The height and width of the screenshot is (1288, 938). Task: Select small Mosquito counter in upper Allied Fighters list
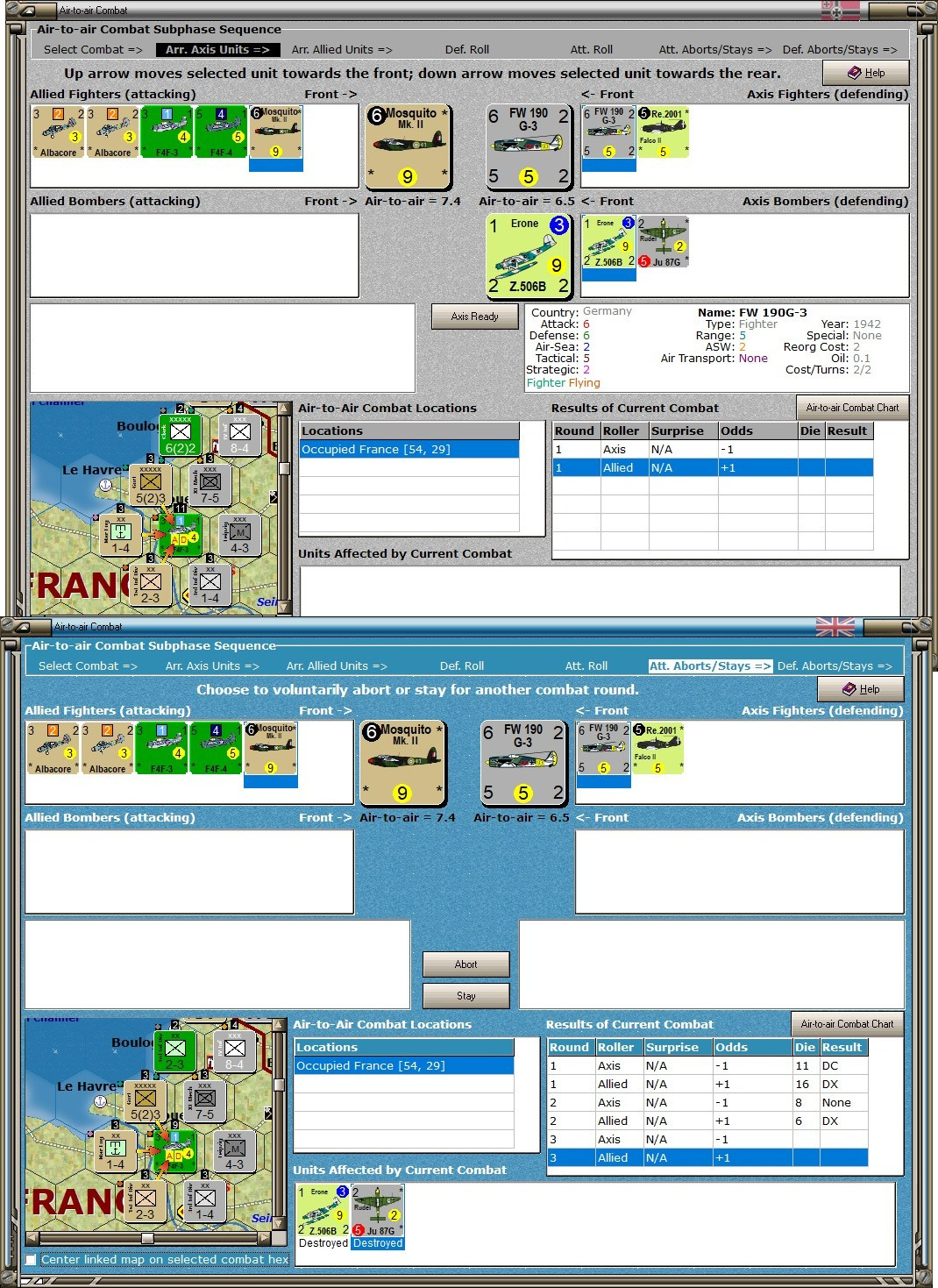click(x=276, y=132)
